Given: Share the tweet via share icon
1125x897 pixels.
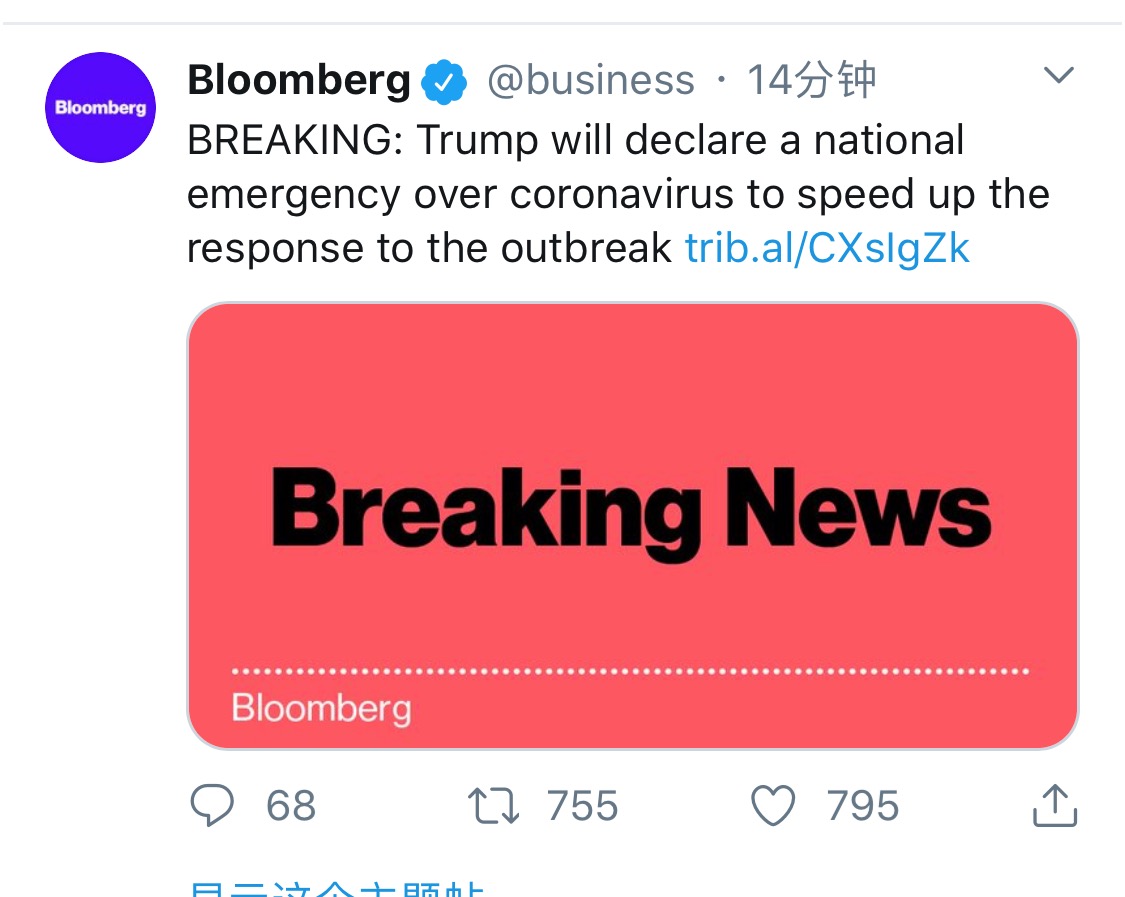Looking at the screenshot, I should pos(1054,806).
